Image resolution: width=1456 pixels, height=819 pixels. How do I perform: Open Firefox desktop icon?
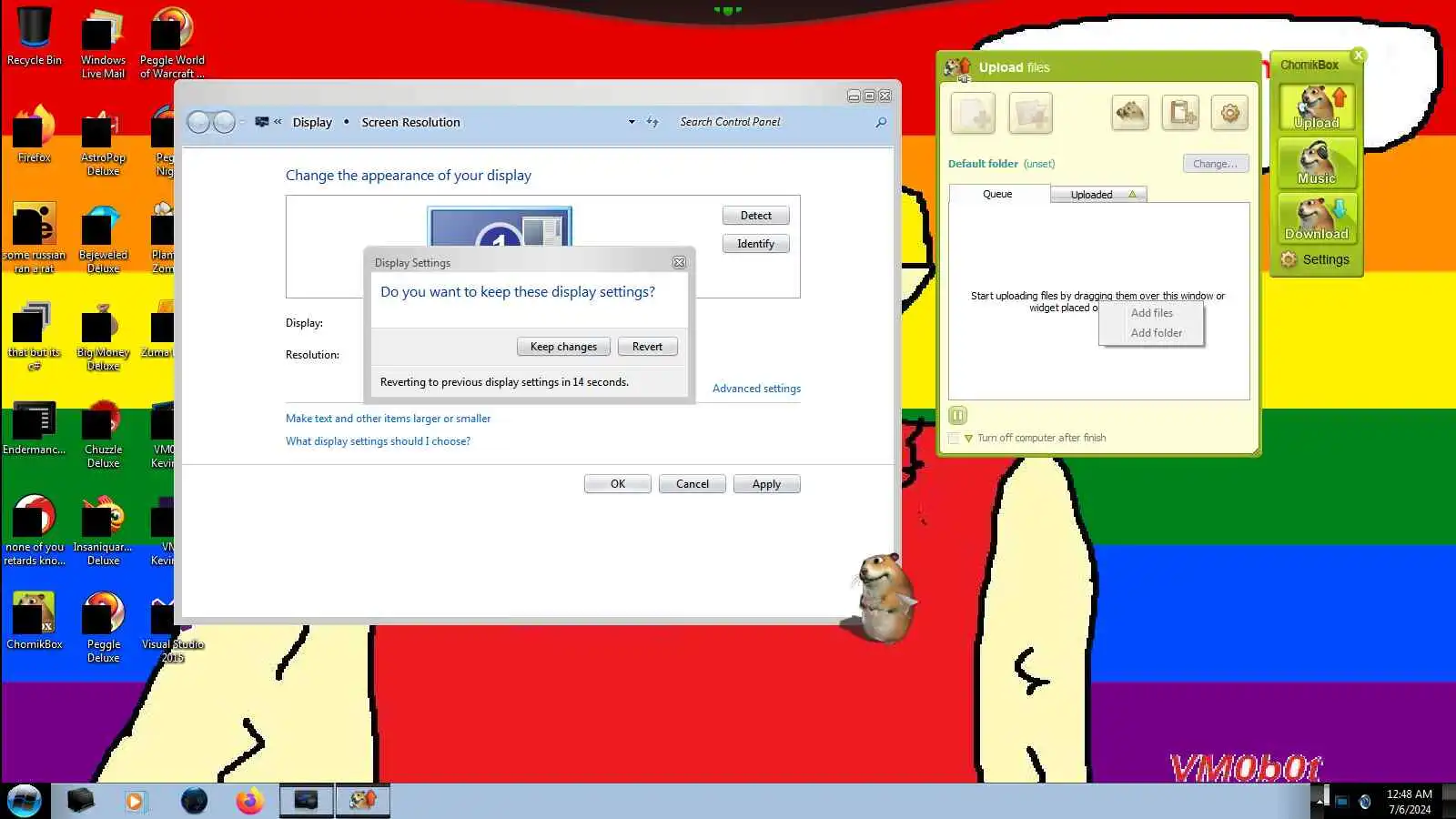click(34, 135)
